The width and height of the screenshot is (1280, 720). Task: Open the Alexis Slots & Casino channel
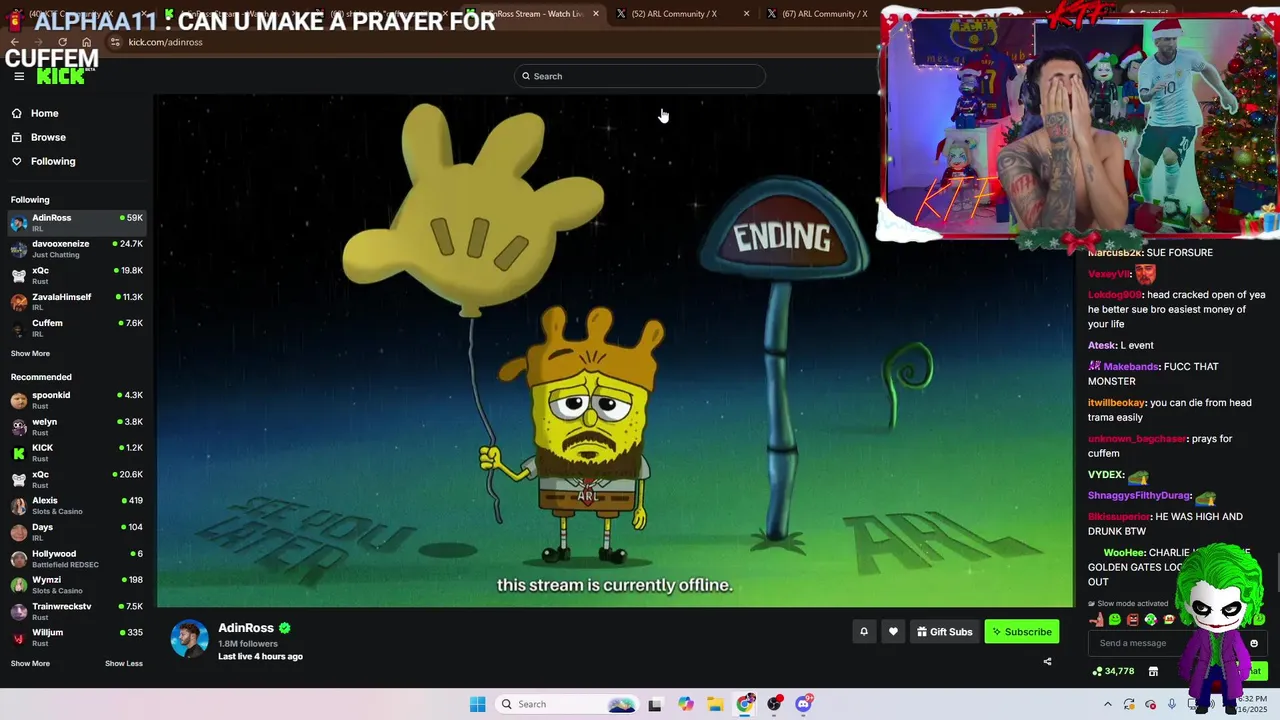click(x=77, y=505)
